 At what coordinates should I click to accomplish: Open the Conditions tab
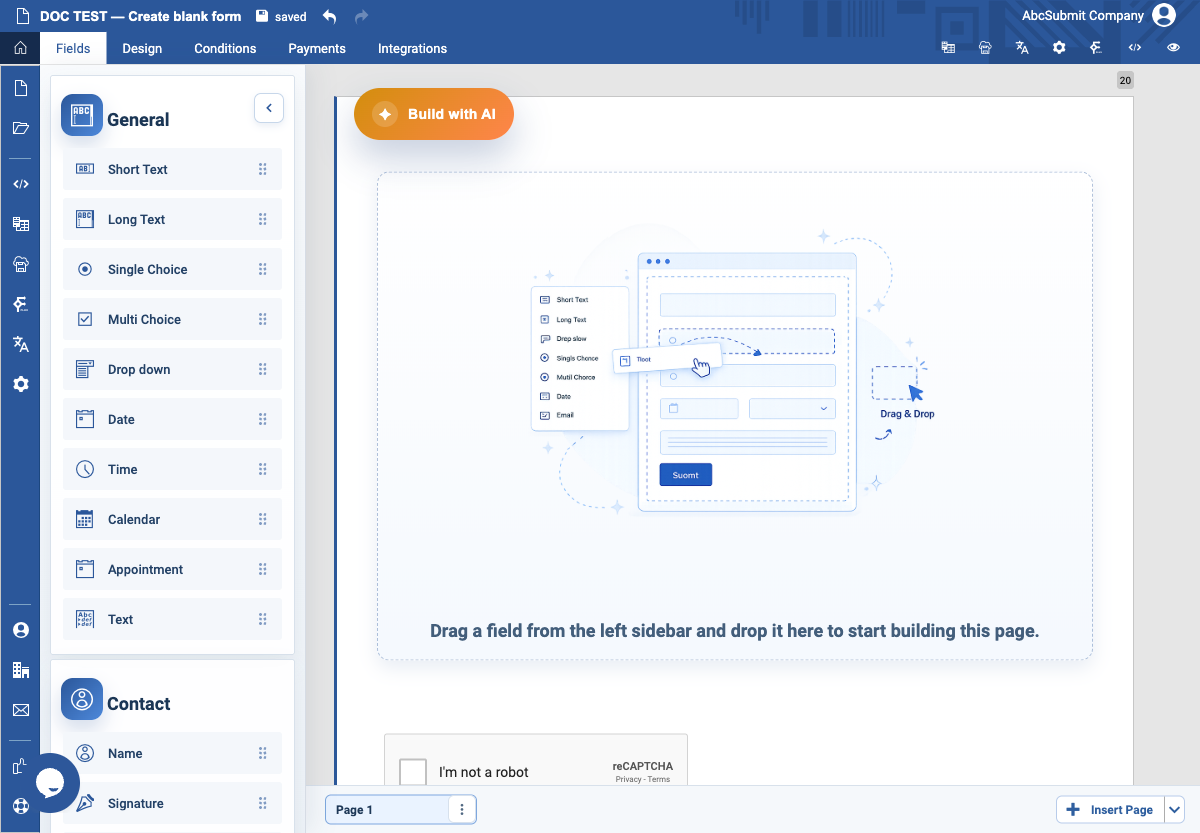(225, 48)
